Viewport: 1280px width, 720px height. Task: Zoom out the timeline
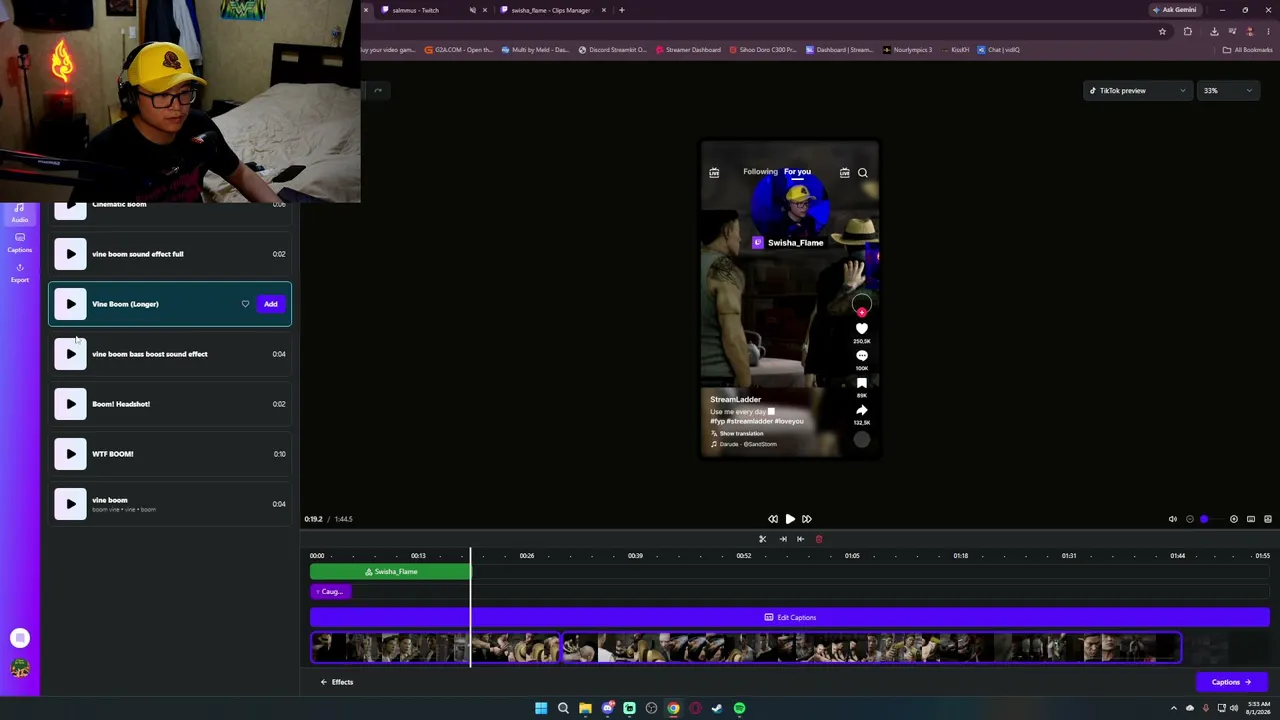pos(1190,519)
